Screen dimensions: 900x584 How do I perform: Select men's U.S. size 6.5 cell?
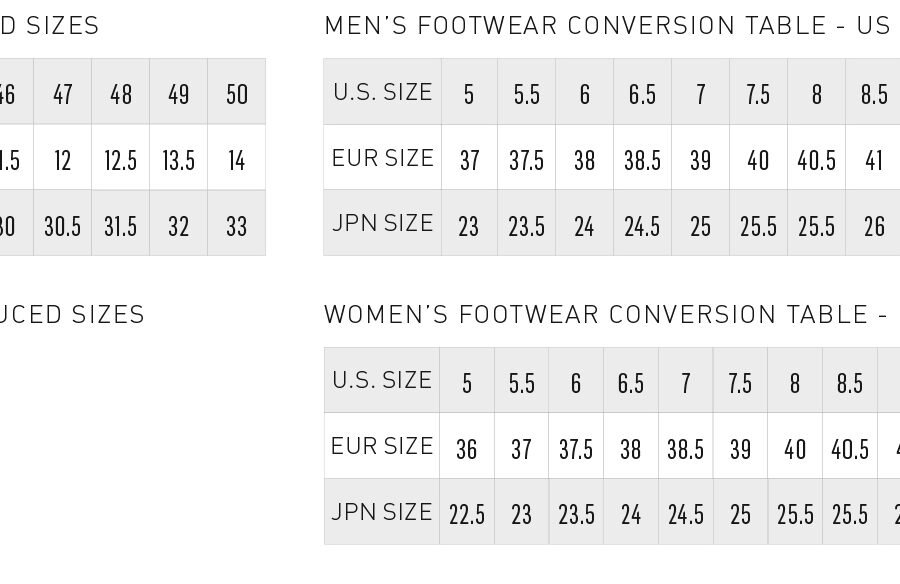(642, 92)
